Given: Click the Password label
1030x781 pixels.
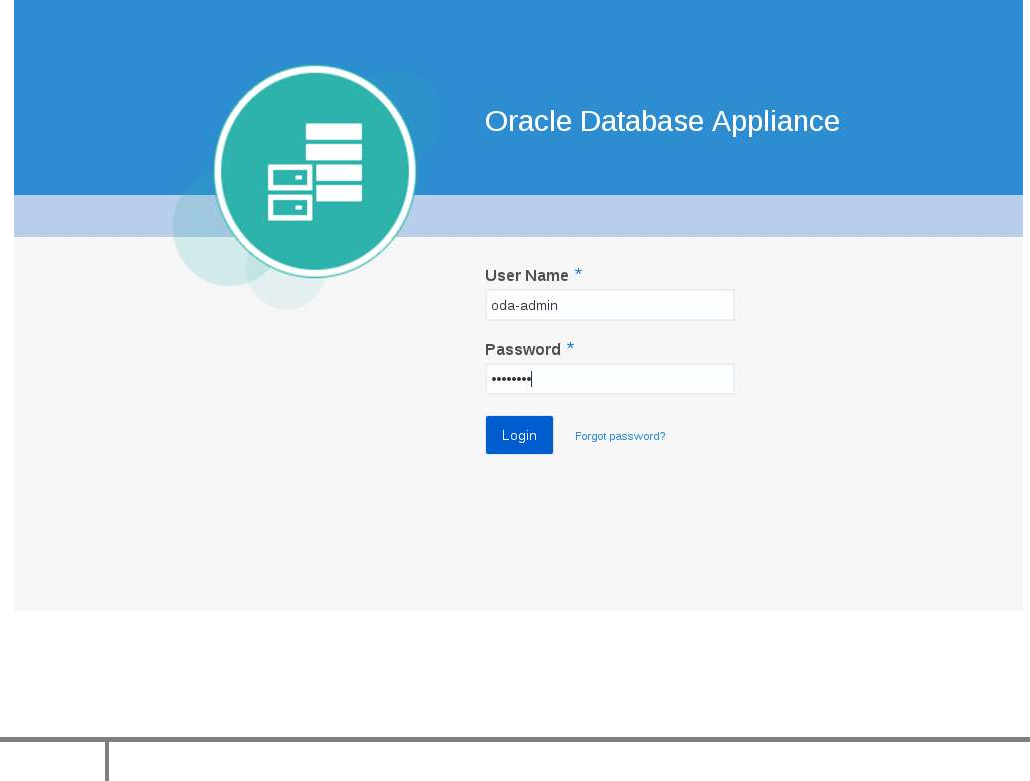Looking at the screenshot, I should 522,349.
